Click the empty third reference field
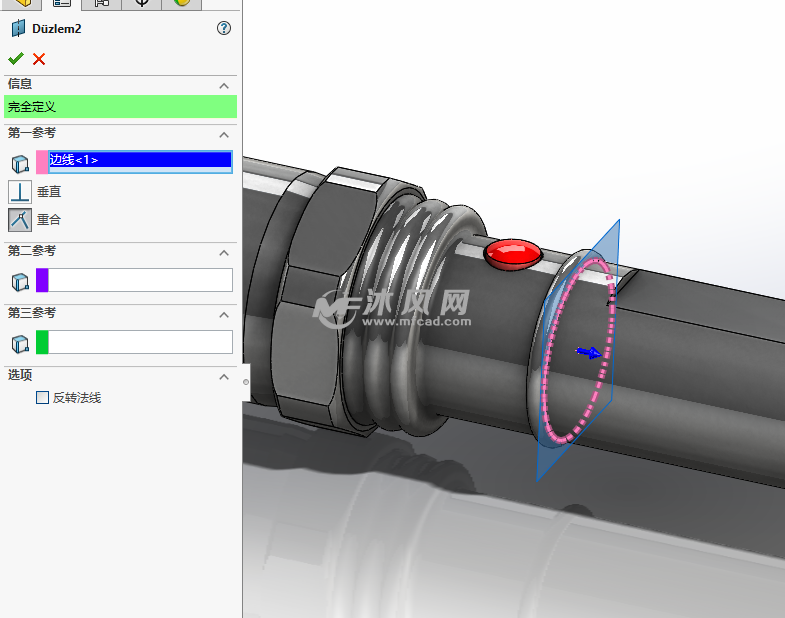785x618 pixels. click(140, 342)
